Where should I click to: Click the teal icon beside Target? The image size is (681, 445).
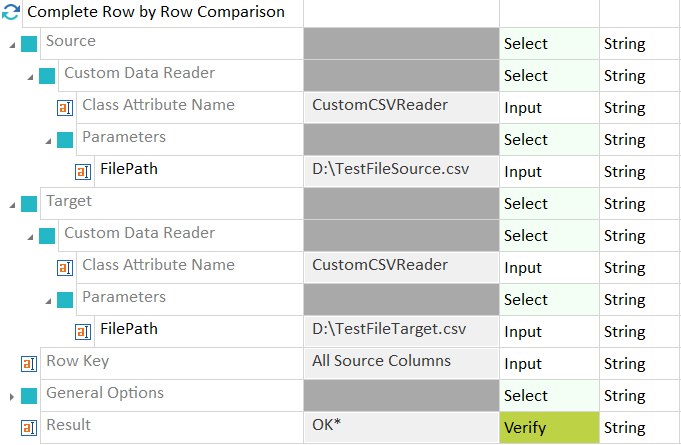click(x=29, y=204)
